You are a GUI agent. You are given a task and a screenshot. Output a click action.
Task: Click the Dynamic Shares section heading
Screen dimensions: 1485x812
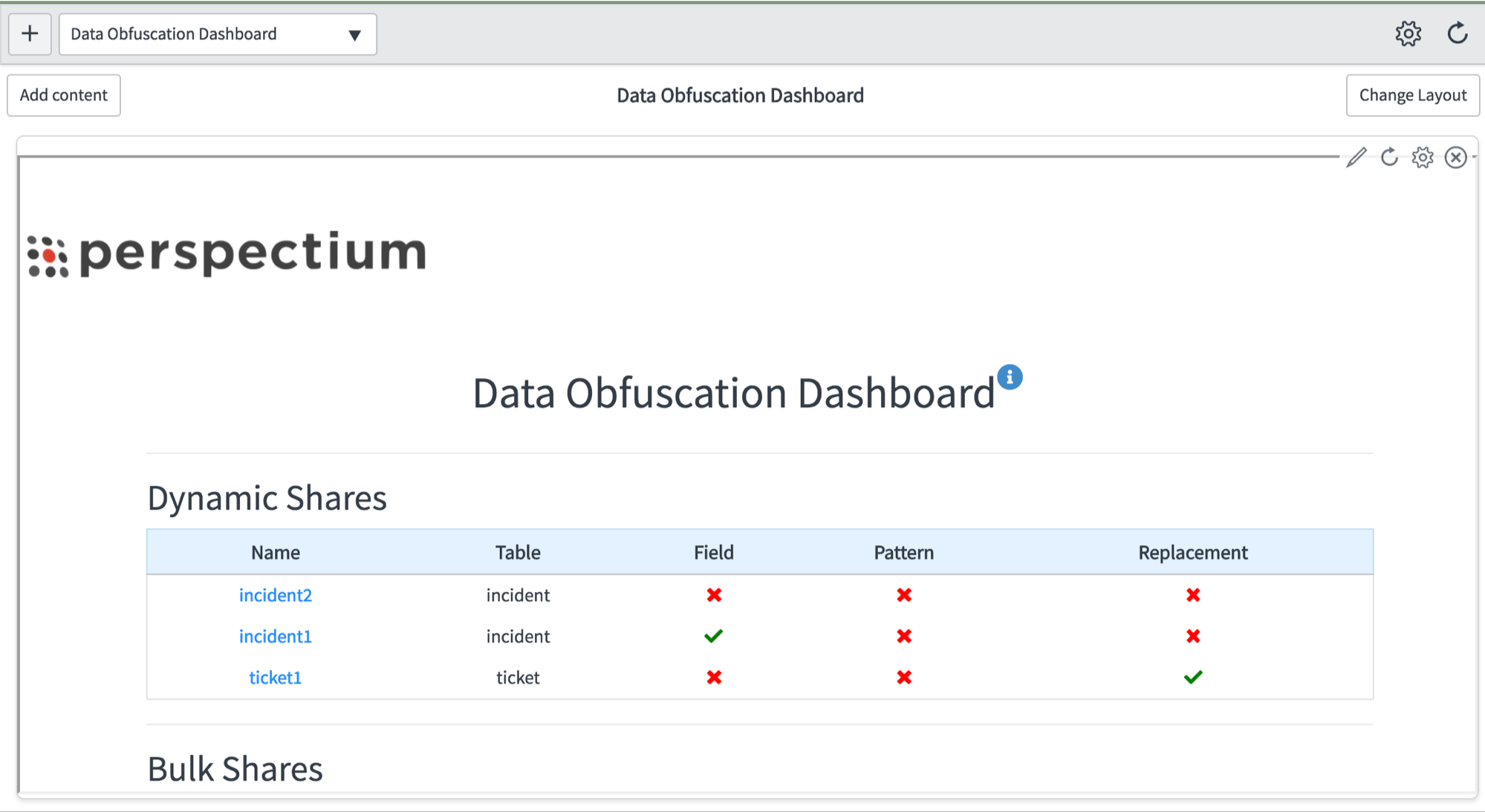(x=267, y=498)
